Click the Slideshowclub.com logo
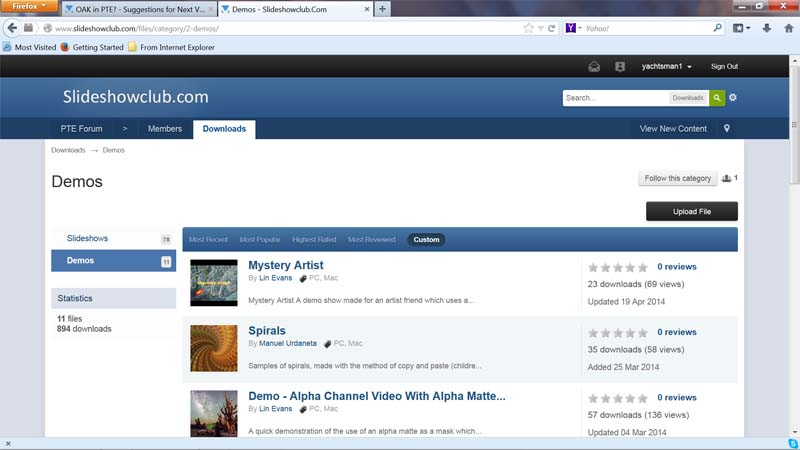Image resolution: width=800 pixels, height=450 pixels. (x=136, y=96)
